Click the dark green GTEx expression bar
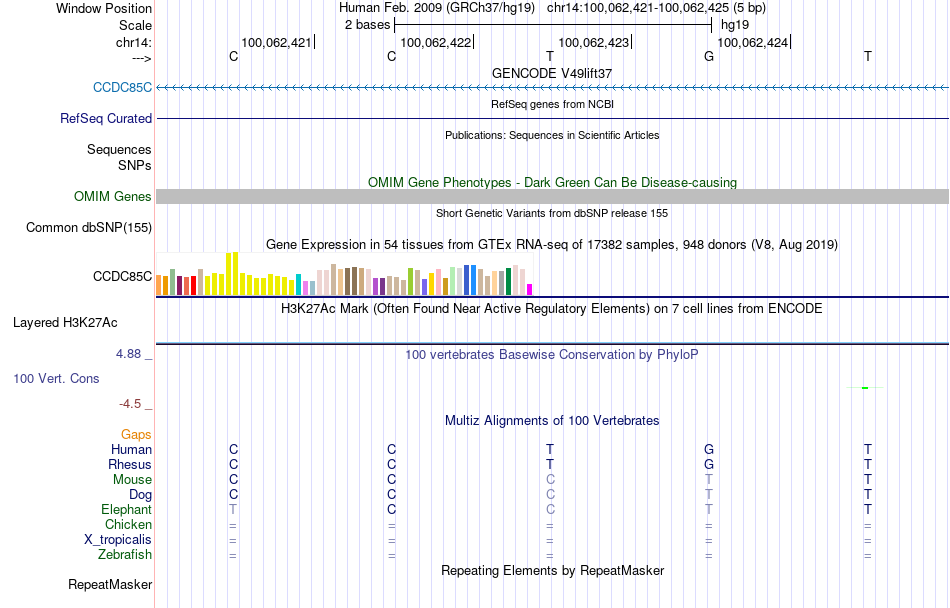 tap(508, 282)
